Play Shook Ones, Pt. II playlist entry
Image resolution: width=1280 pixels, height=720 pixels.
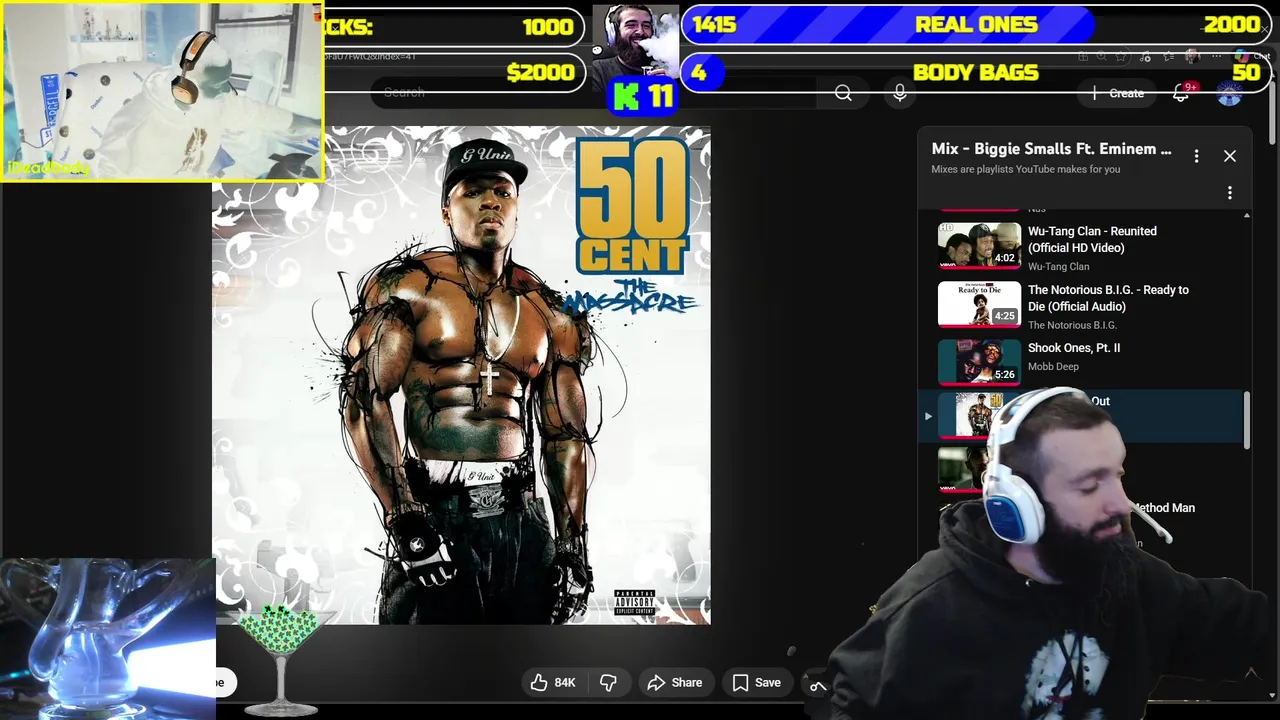[x=1074, y=348]
